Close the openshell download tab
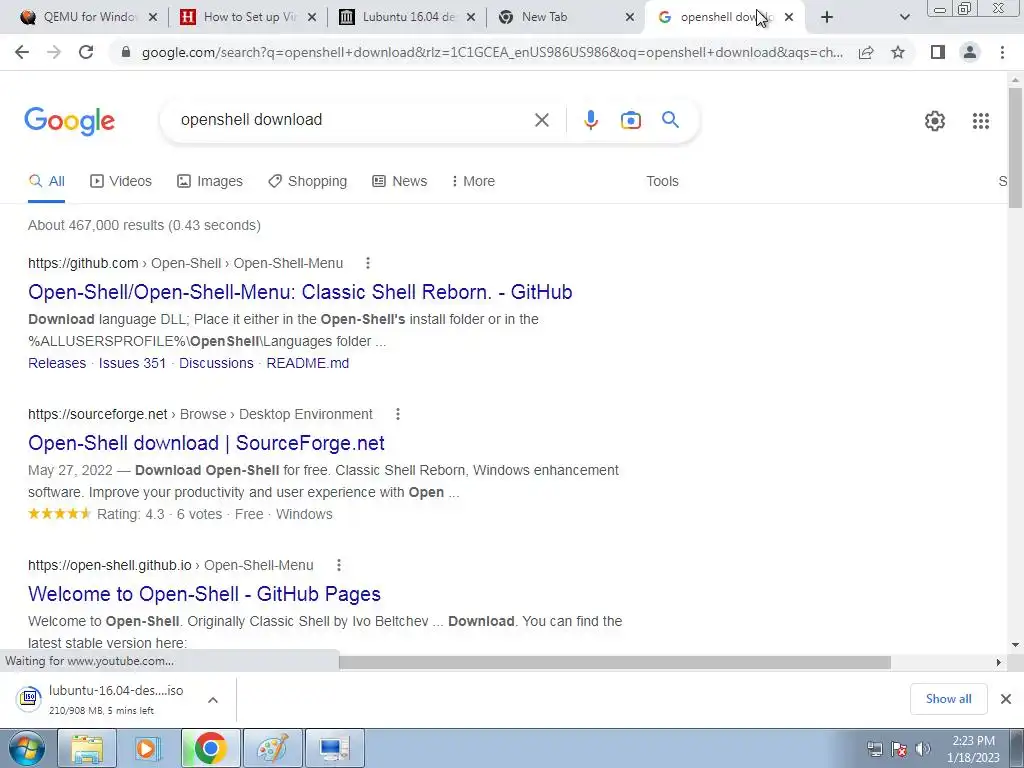The width and height of the screenshot is (1024, 768). click(x=789, y=17)
